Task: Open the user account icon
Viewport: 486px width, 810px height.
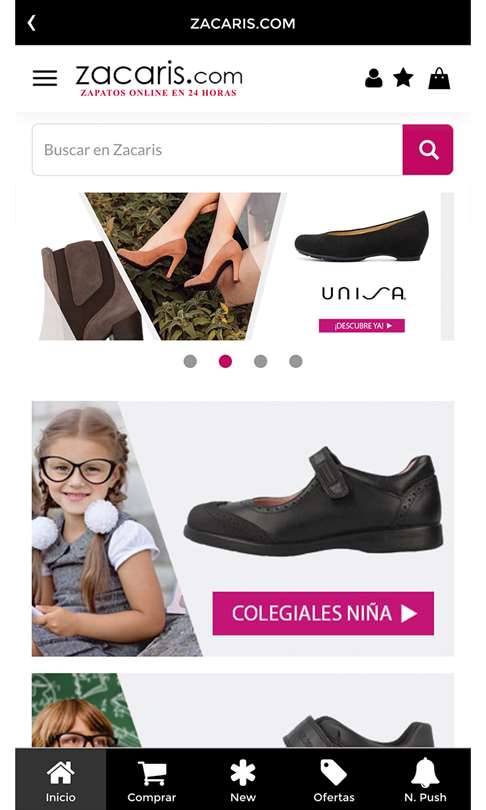Action: 373,78
